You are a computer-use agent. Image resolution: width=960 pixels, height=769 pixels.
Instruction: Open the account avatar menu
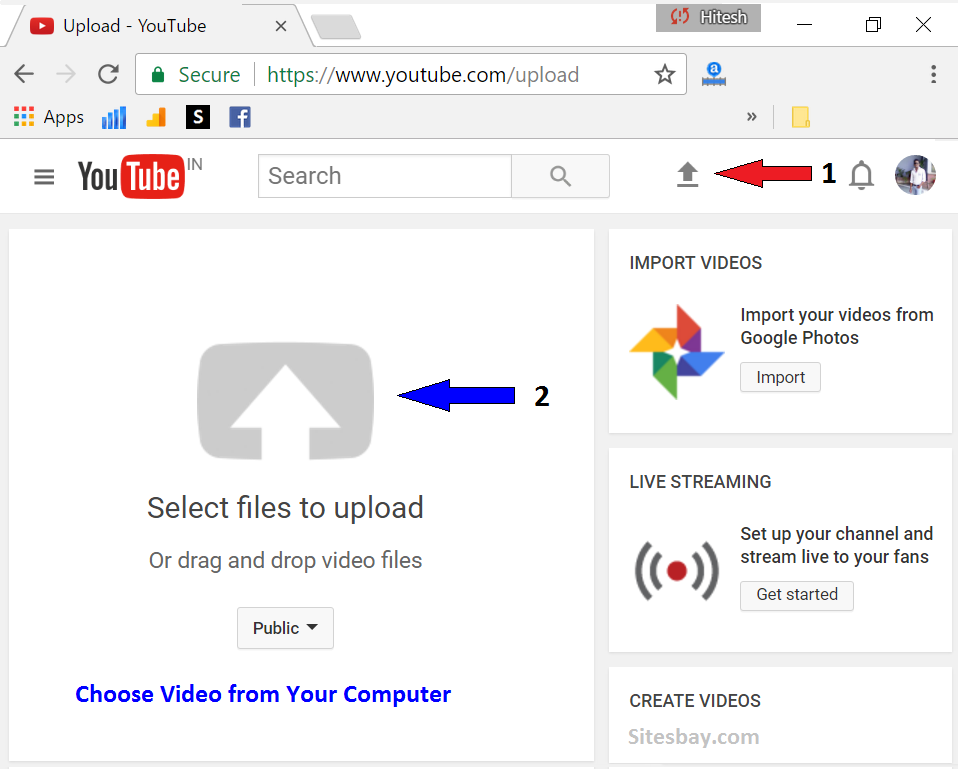pos(915,175)
